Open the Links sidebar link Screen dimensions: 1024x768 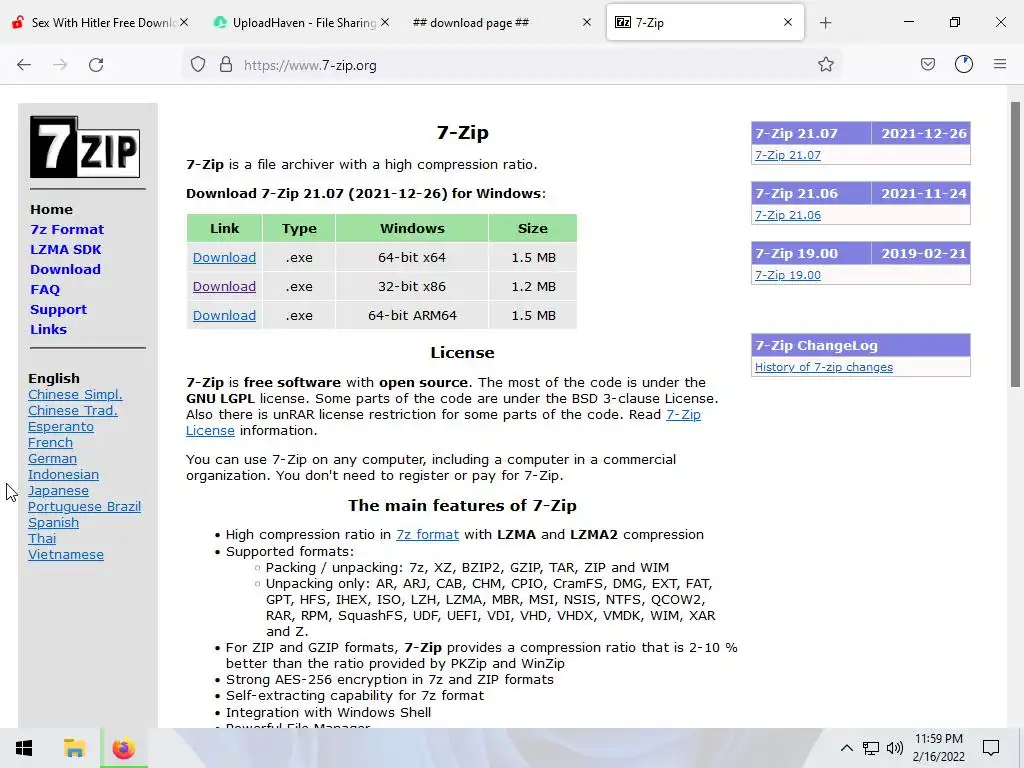(48, 329)
